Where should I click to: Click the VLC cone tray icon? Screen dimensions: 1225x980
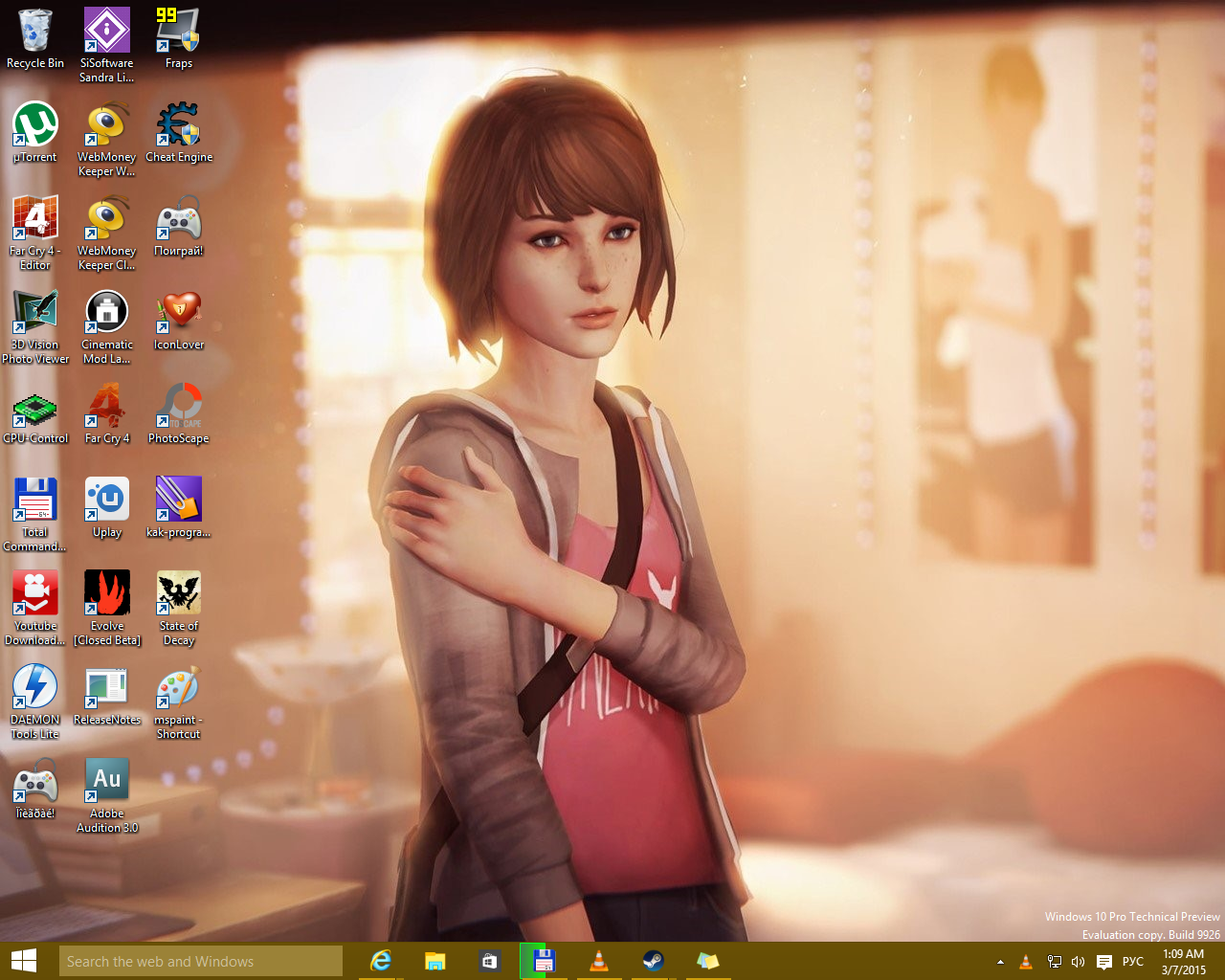click(x=1026, y=962)
